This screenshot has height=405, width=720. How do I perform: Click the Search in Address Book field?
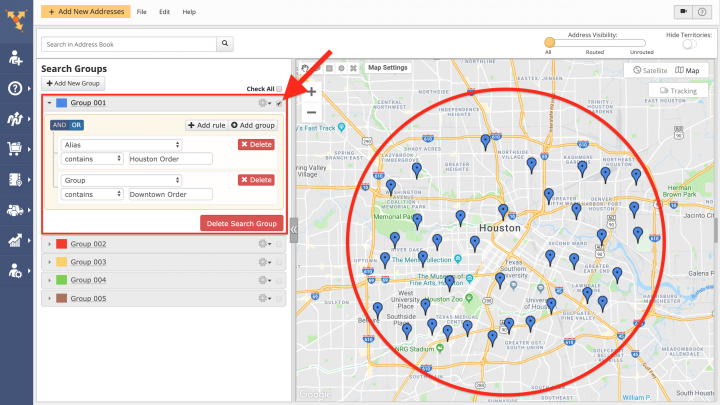click(129, 44)
